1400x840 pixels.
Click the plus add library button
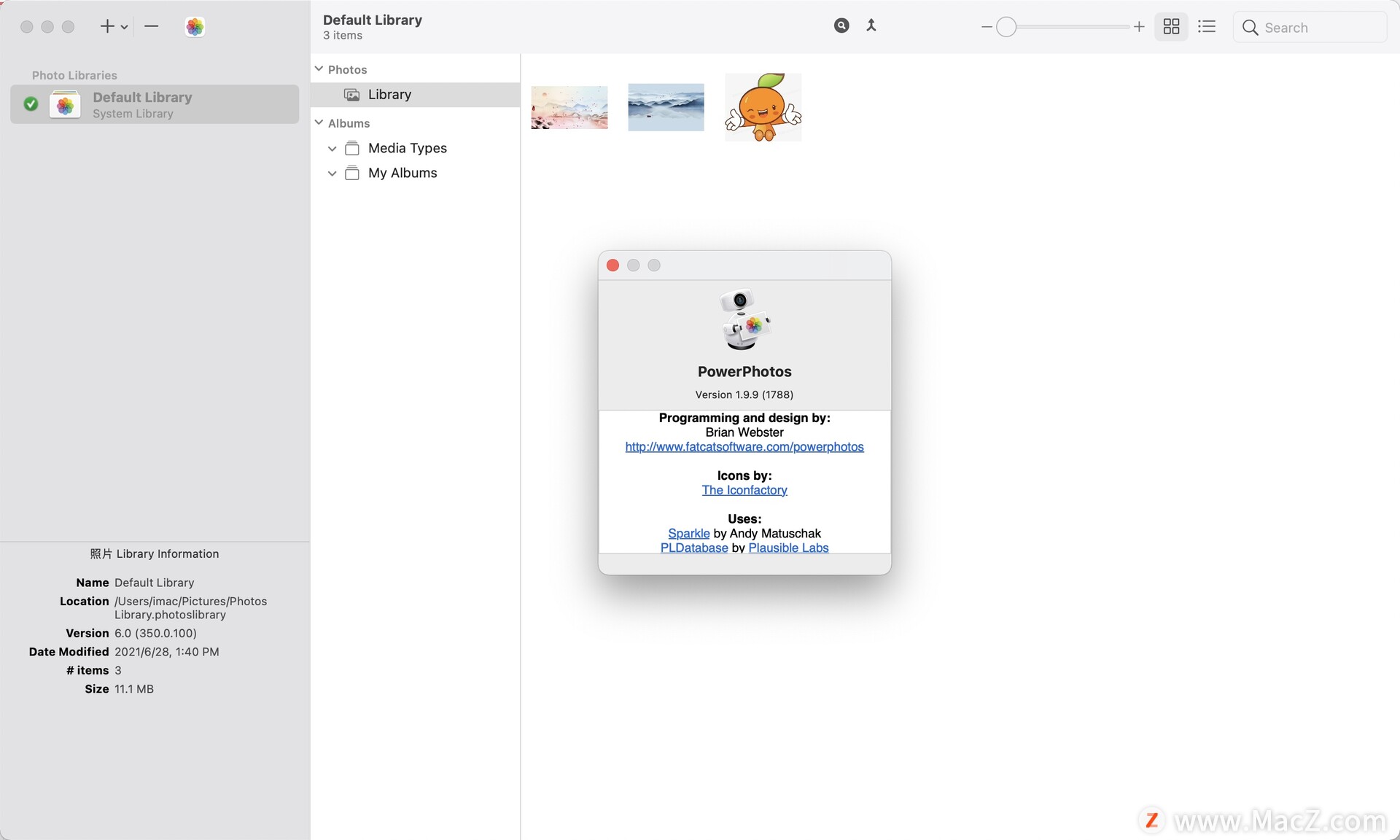[x=107, y=27]
